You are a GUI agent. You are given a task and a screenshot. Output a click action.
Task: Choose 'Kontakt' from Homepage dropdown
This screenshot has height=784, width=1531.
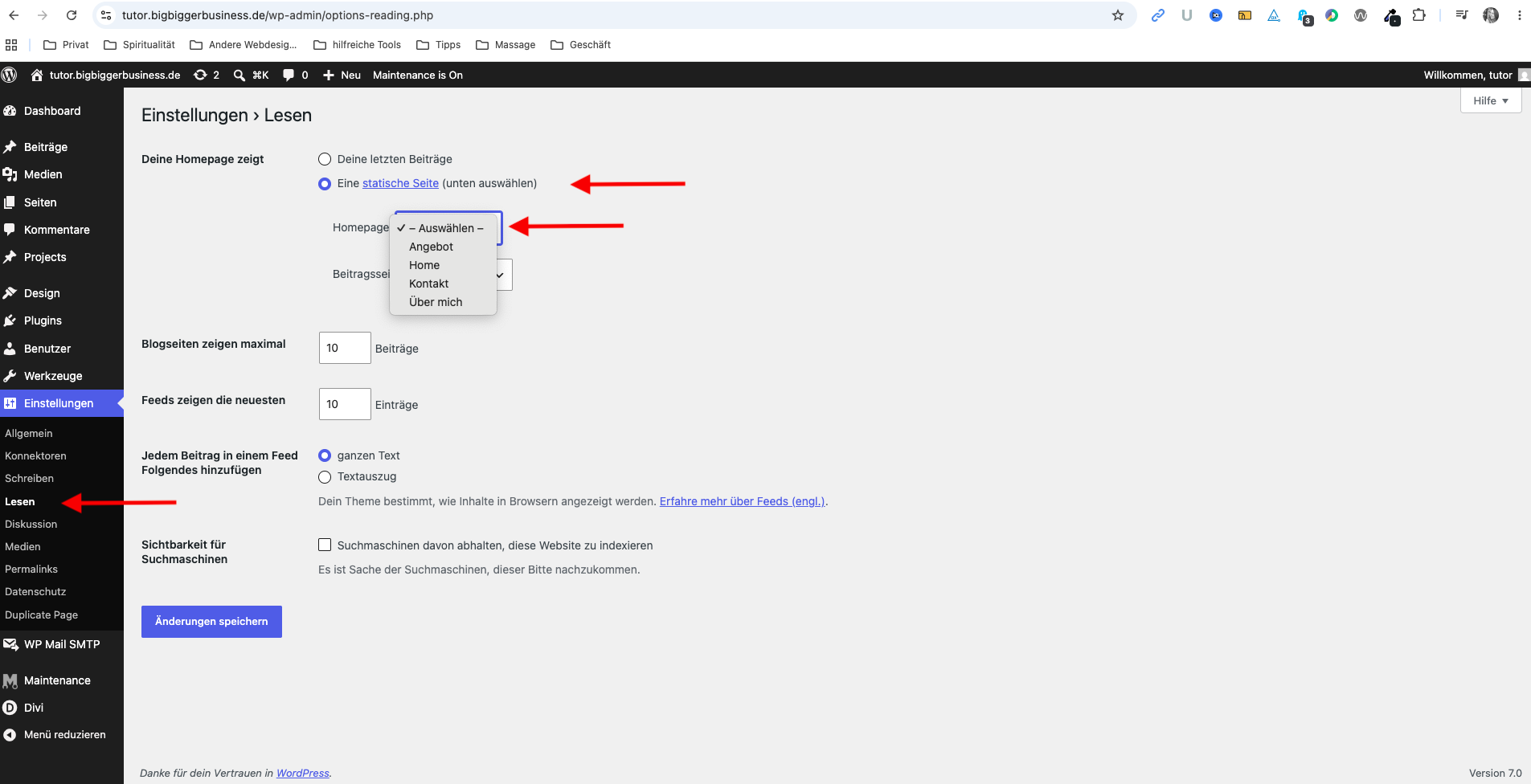tap(443, 284)
